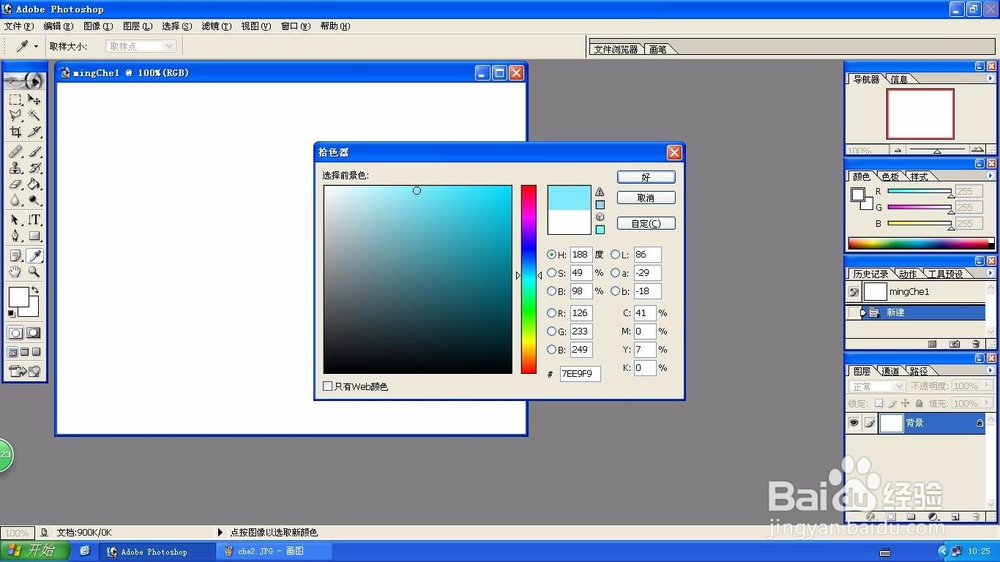Pick a color in the saturation-brightness field
This screenshot has width=1000, height=562.
coord(418,279)
